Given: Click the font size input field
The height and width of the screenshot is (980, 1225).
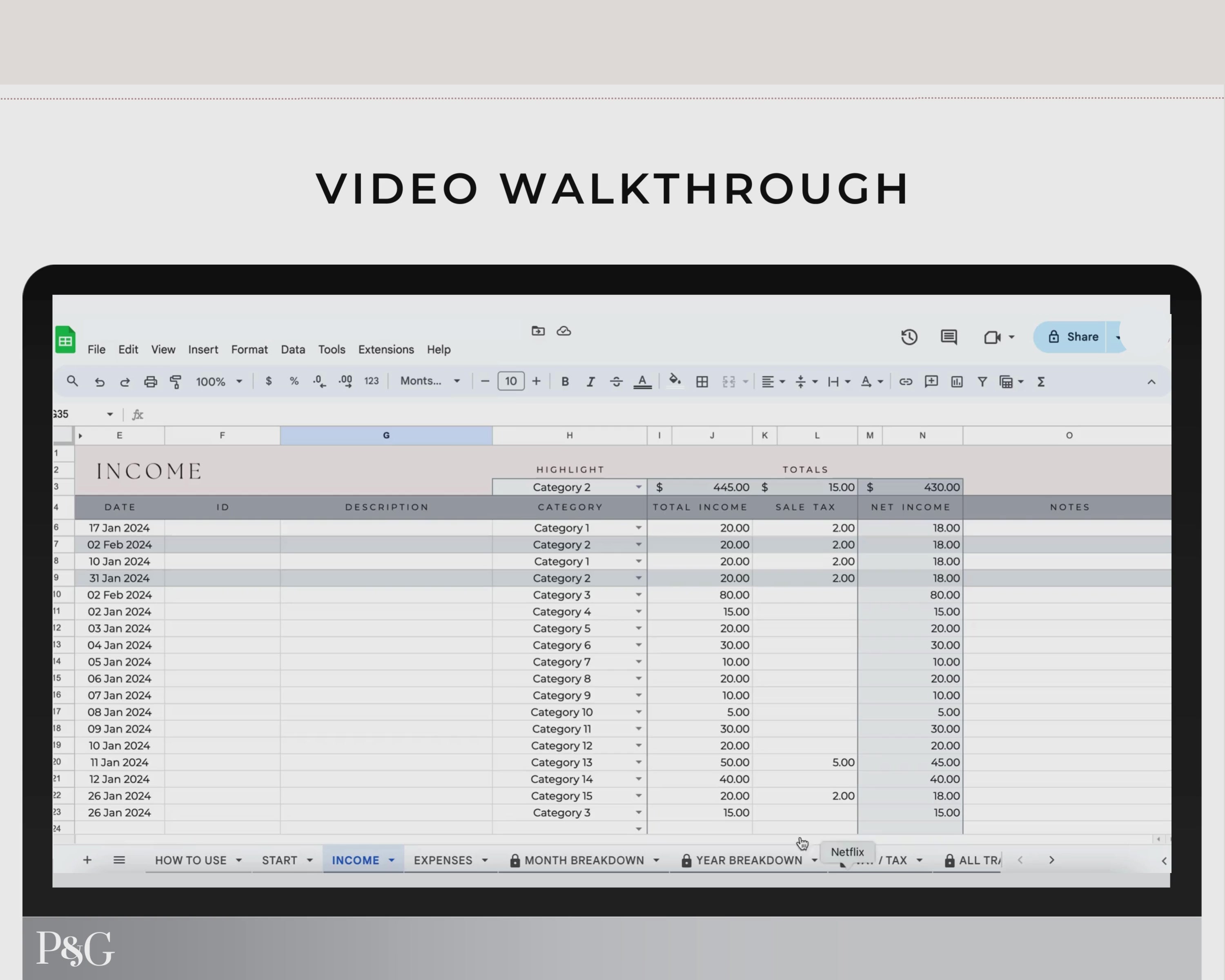Looking at the screenshot, I should pyautogui.click(x=510, y=381).
